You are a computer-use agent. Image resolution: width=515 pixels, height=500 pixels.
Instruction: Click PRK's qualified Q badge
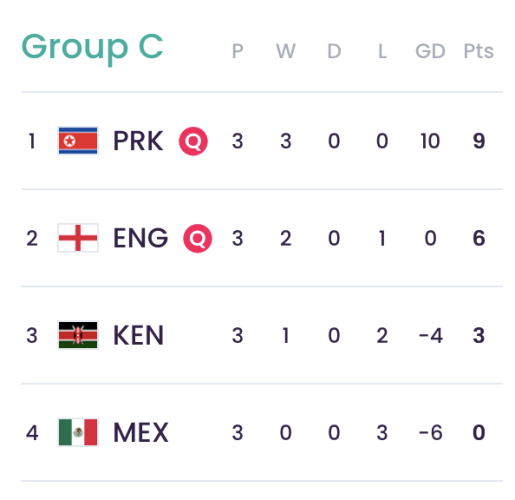coord(193,141)
